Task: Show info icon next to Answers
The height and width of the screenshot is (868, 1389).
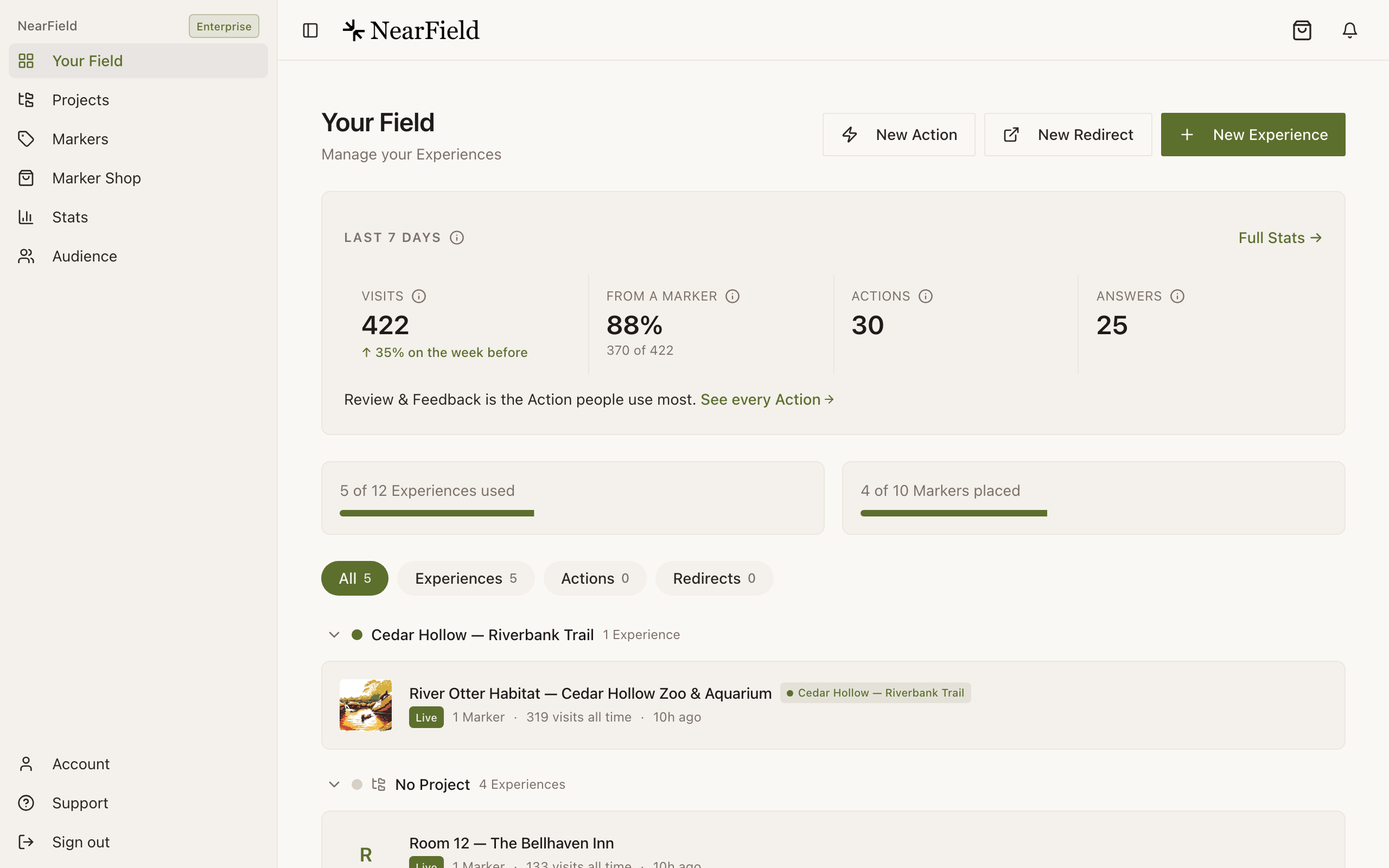Action: coord(1177,296)
